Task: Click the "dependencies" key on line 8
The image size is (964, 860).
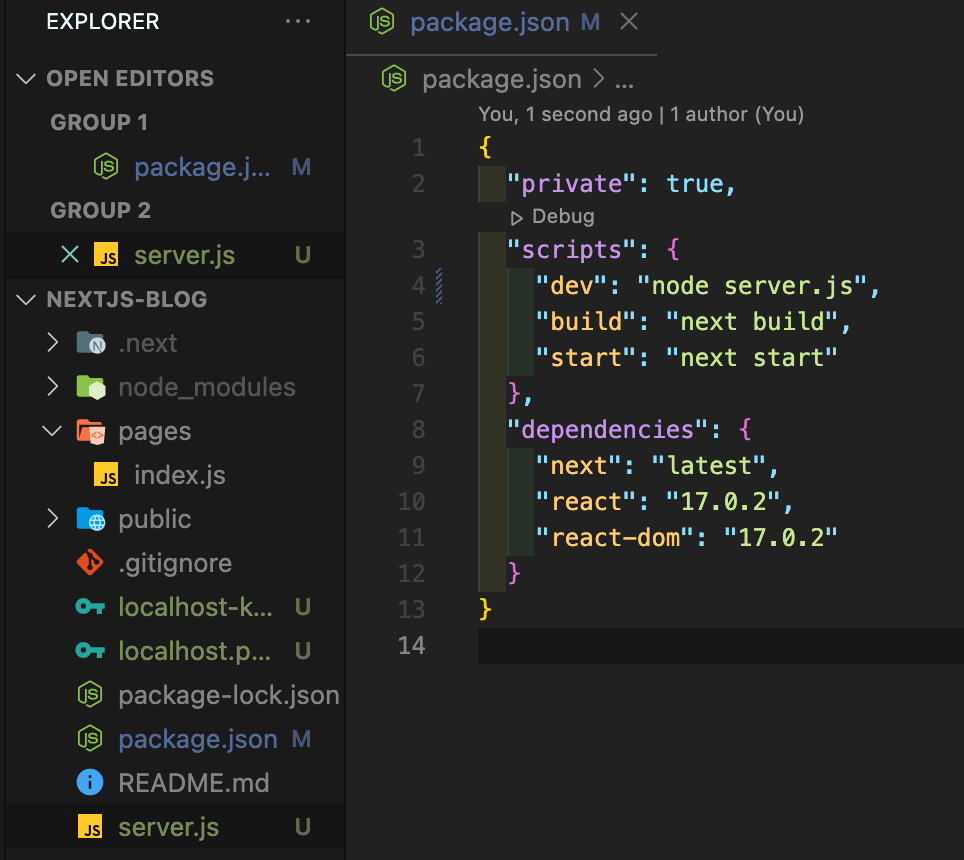Action: tap(607, 430)
